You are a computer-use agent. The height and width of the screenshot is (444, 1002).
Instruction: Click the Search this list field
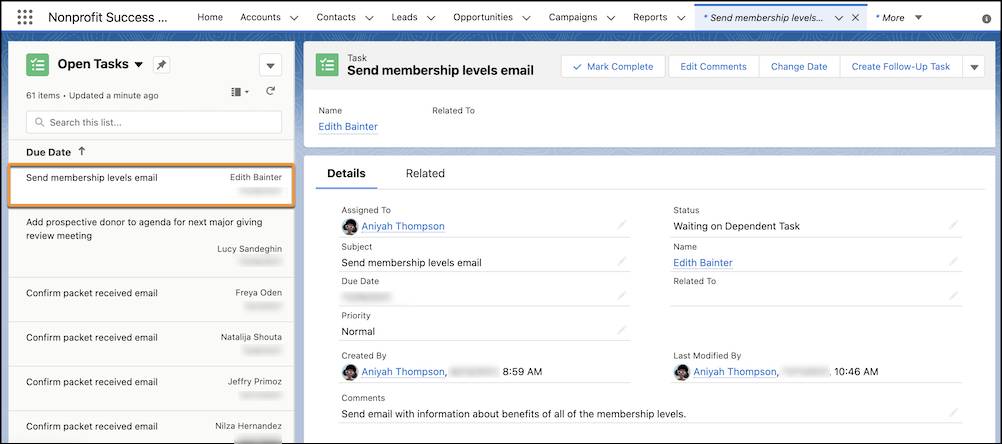tap(154, 122)
